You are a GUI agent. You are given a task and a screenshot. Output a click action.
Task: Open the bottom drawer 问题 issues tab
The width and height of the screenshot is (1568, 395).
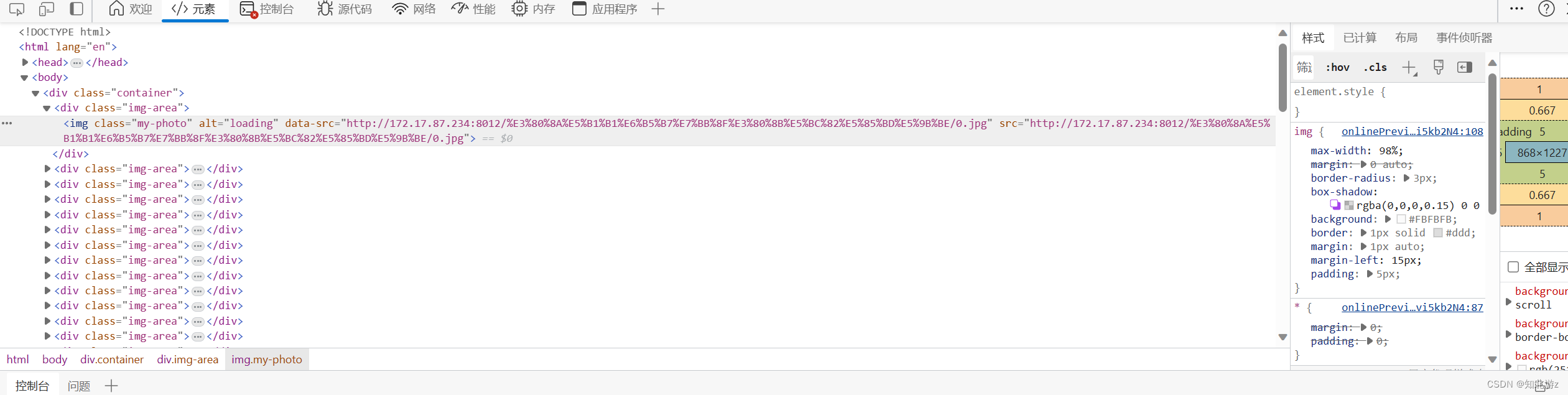click(79, 386)
